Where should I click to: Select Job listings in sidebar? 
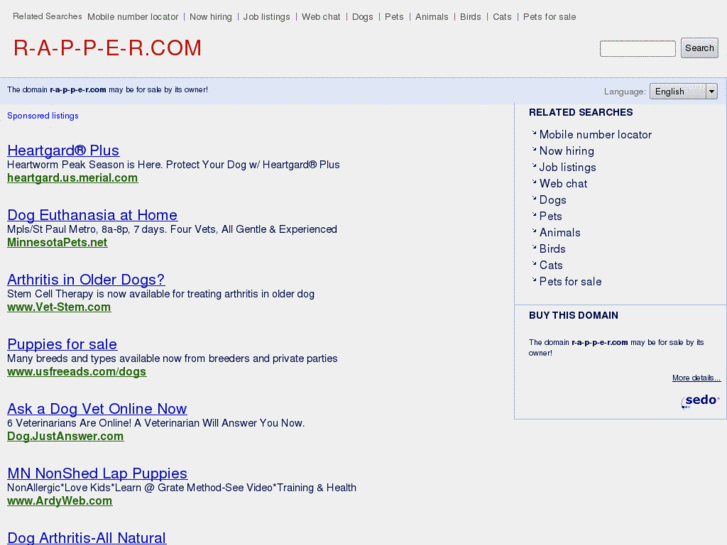568,167
